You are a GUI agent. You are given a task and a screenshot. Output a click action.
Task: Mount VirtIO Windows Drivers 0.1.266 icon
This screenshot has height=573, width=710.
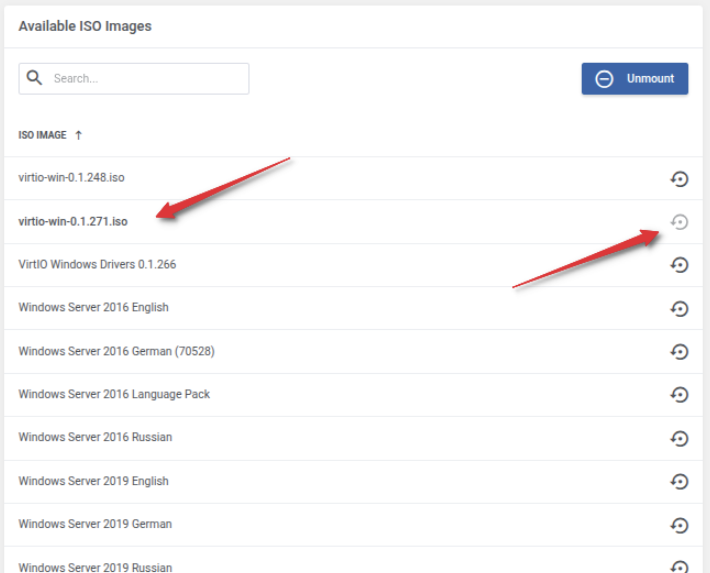click(x=679, y=265)
